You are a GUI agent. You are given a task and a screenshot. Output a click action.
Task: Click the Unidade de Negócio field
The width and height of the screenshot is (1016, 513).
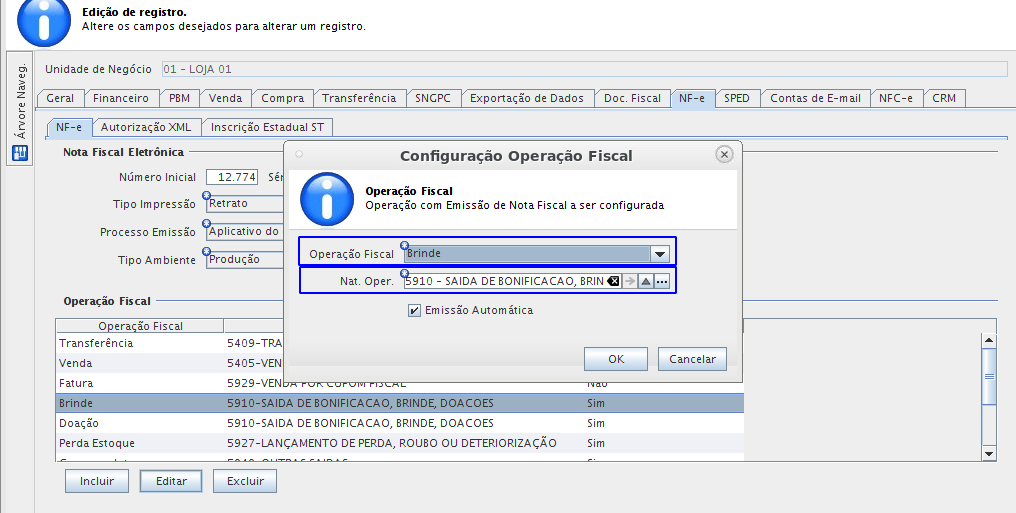(584, 69)
